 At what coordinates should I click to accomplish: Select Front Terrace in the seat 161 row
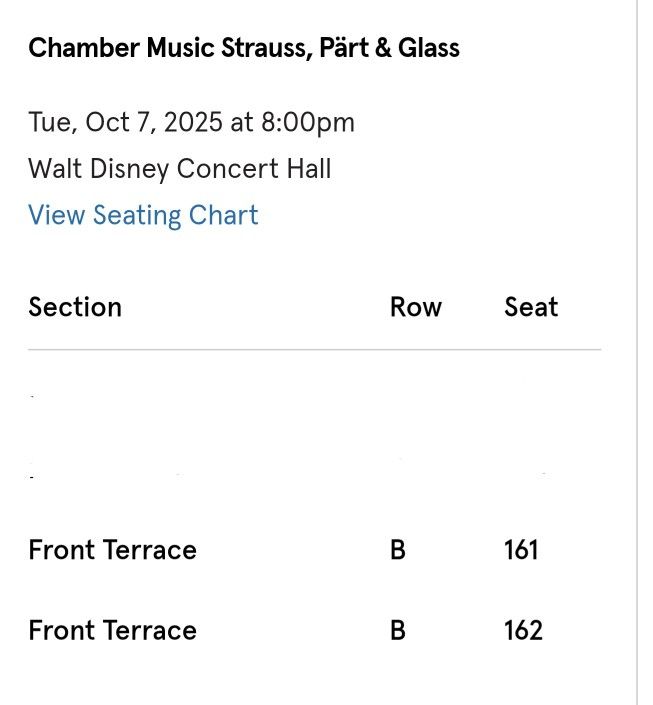pyautogui.click(x=112, y=550)
